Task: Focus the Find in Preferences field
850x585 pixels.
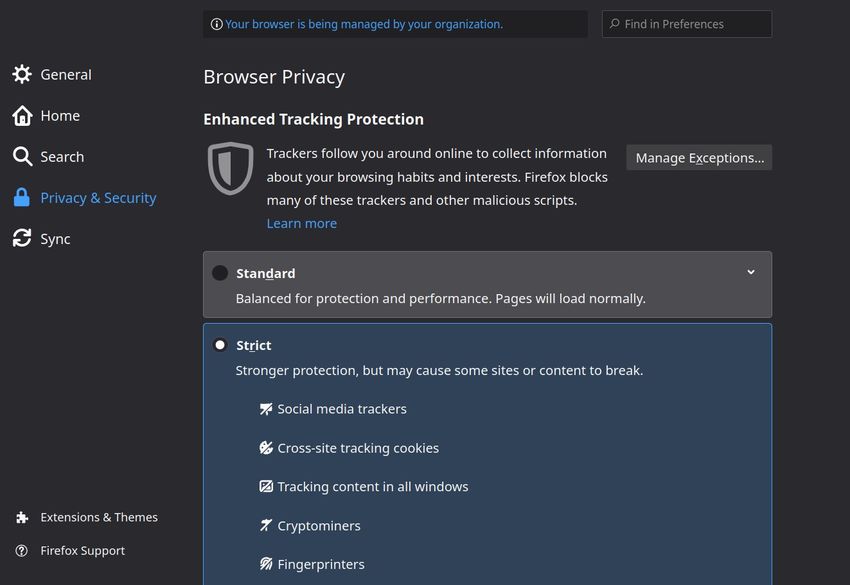Action: (x=687, y=24)
